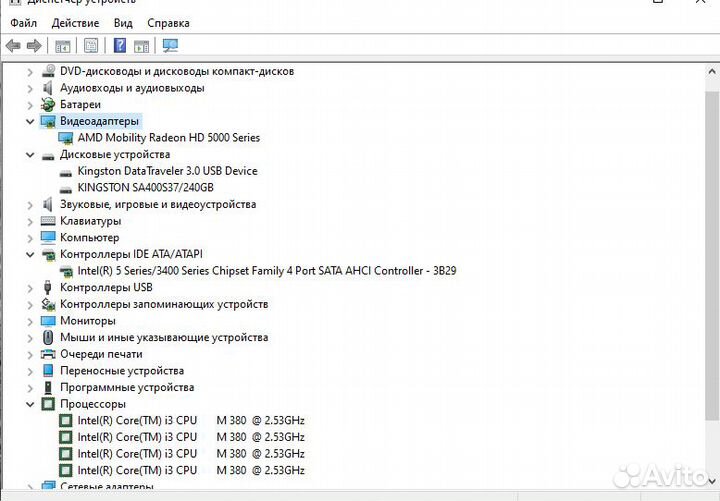The width and height of the screenshot is (720, 501).
Task: Select the Видеоадаптеры category label
Action: click(99, 121)
